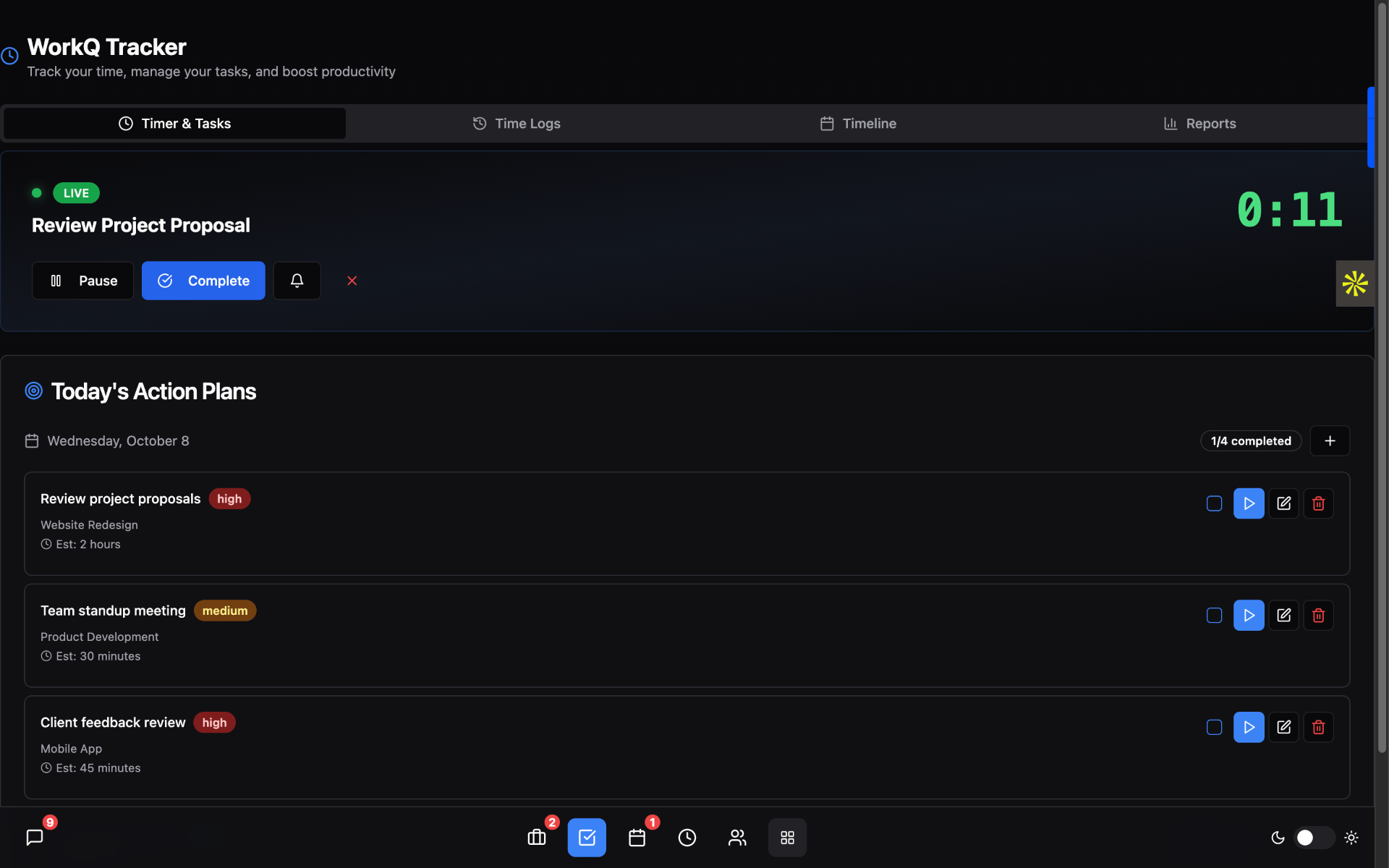
Task: Cancel the live timer with red X
Action: pos(352,281)
